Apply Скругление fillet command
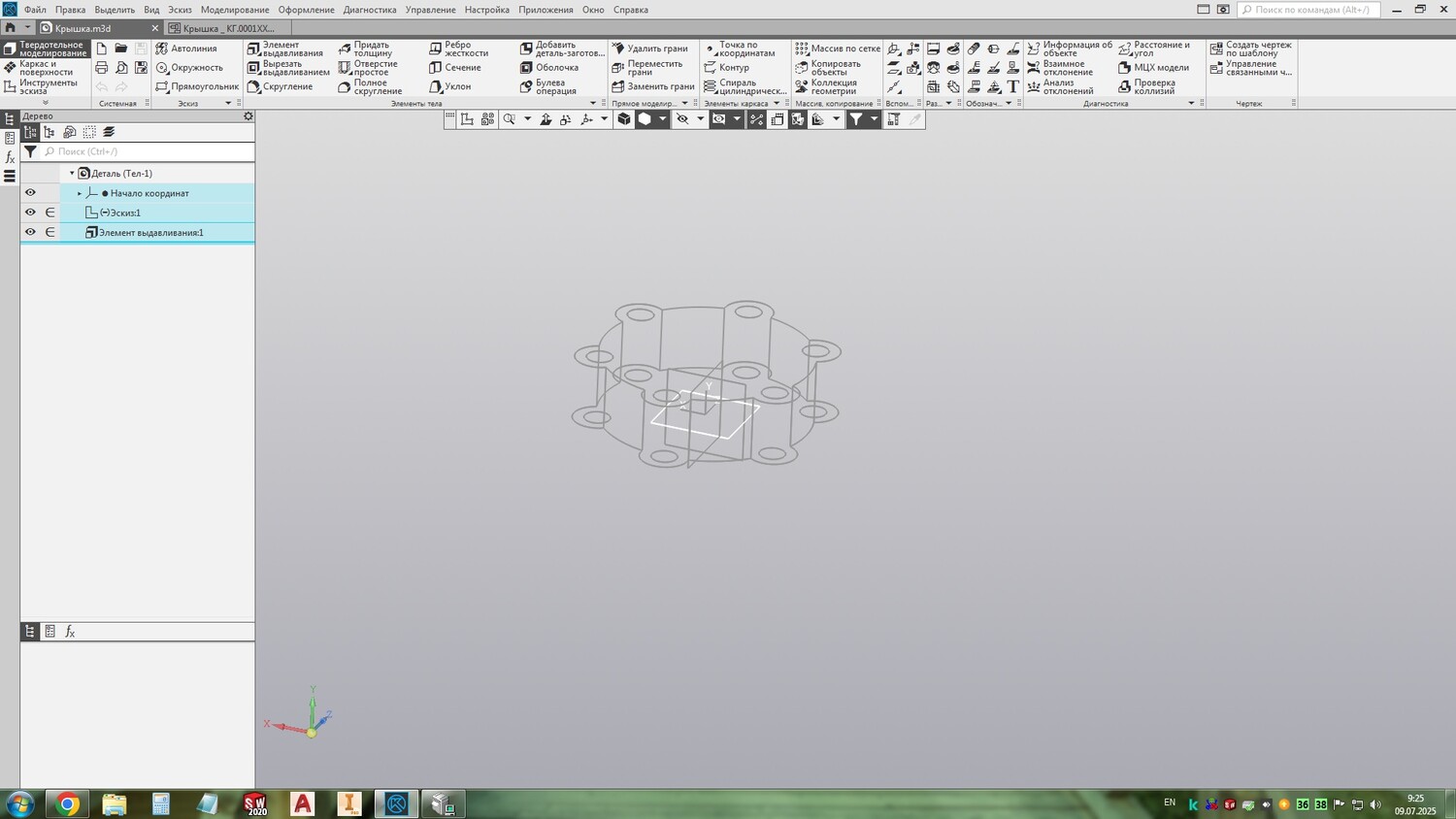The height and width of the screenshot is (819, 1456). click(280, 86)
